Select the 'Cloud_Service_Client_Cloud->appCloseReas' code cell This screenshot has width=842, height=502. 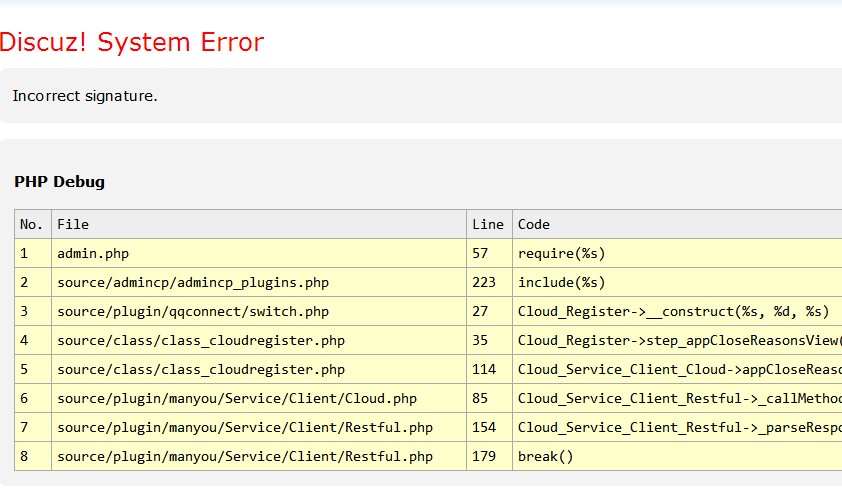[x=677, y=369]
